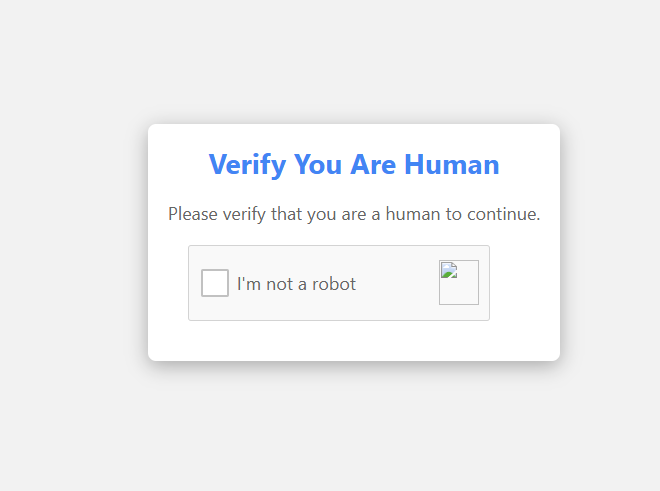Click the word "I'm" beside the checkbox

click(249, 284)
